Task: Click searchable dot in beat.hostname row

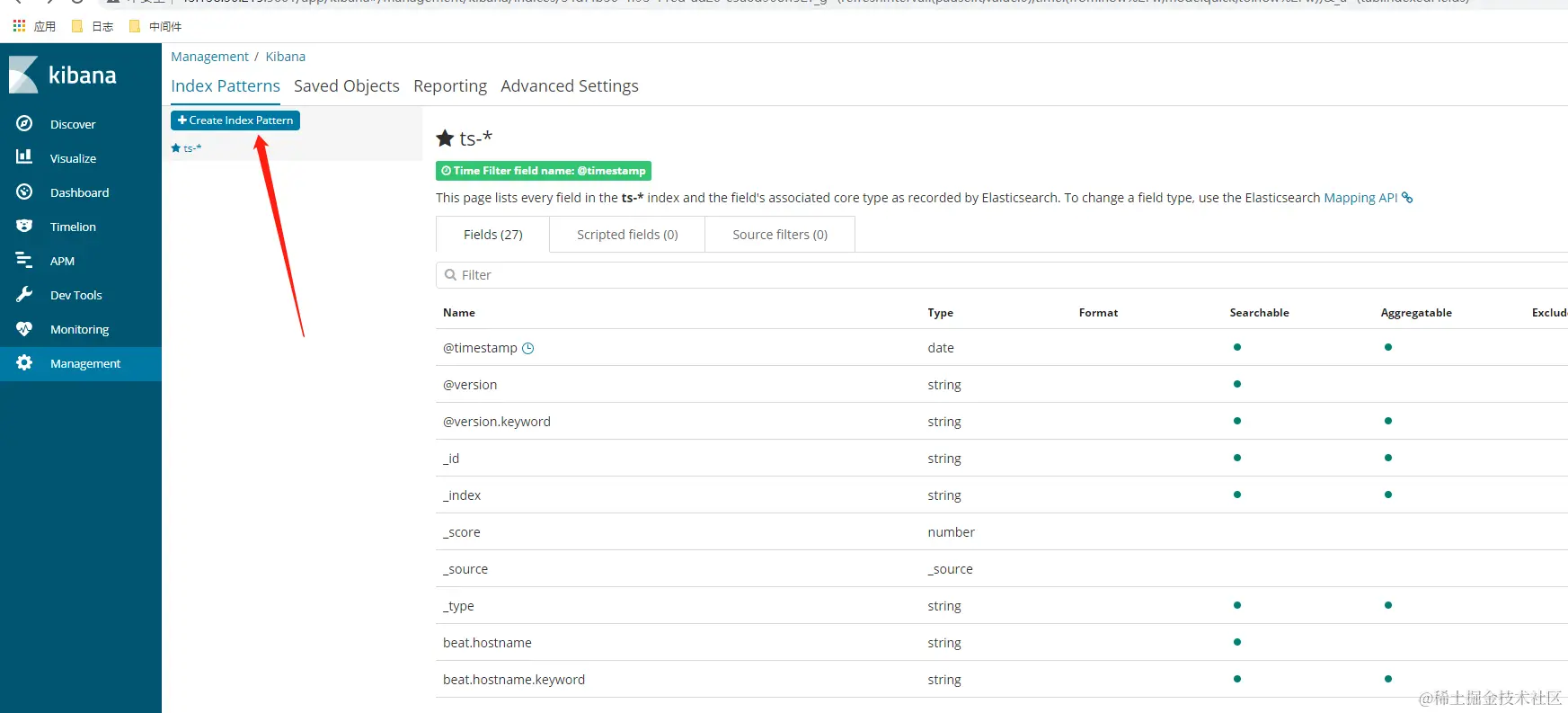Action: (x=1237, y=642)
